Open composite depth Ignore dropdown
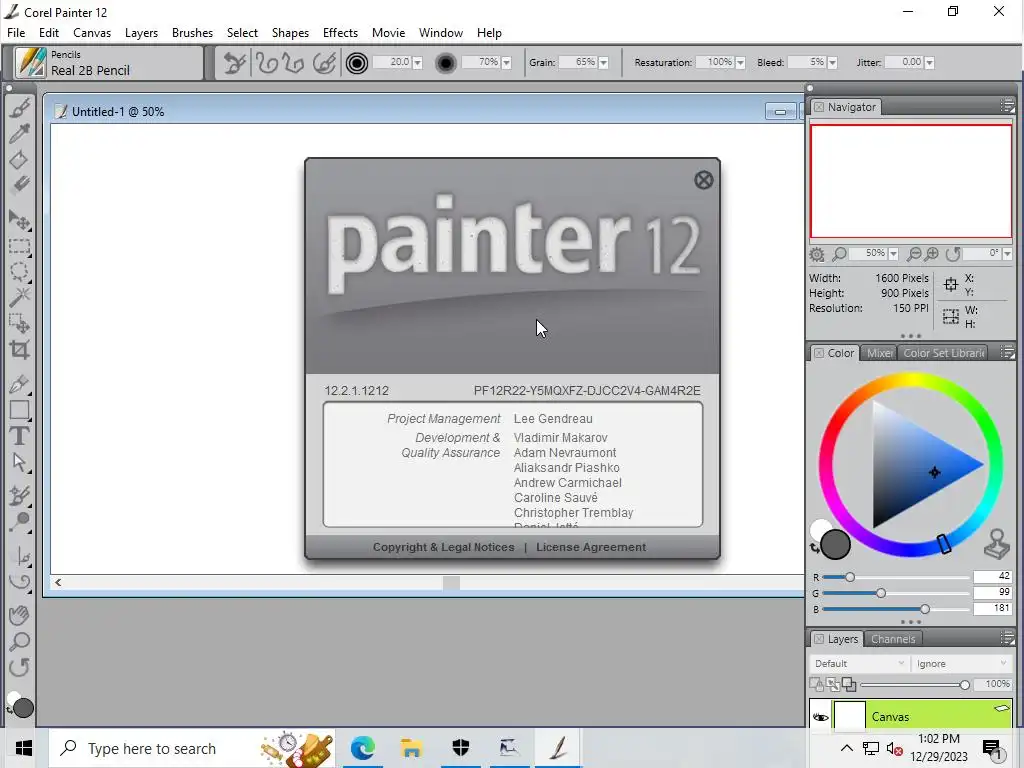Viewport: 1024px width, 768px height. (961, 664)
